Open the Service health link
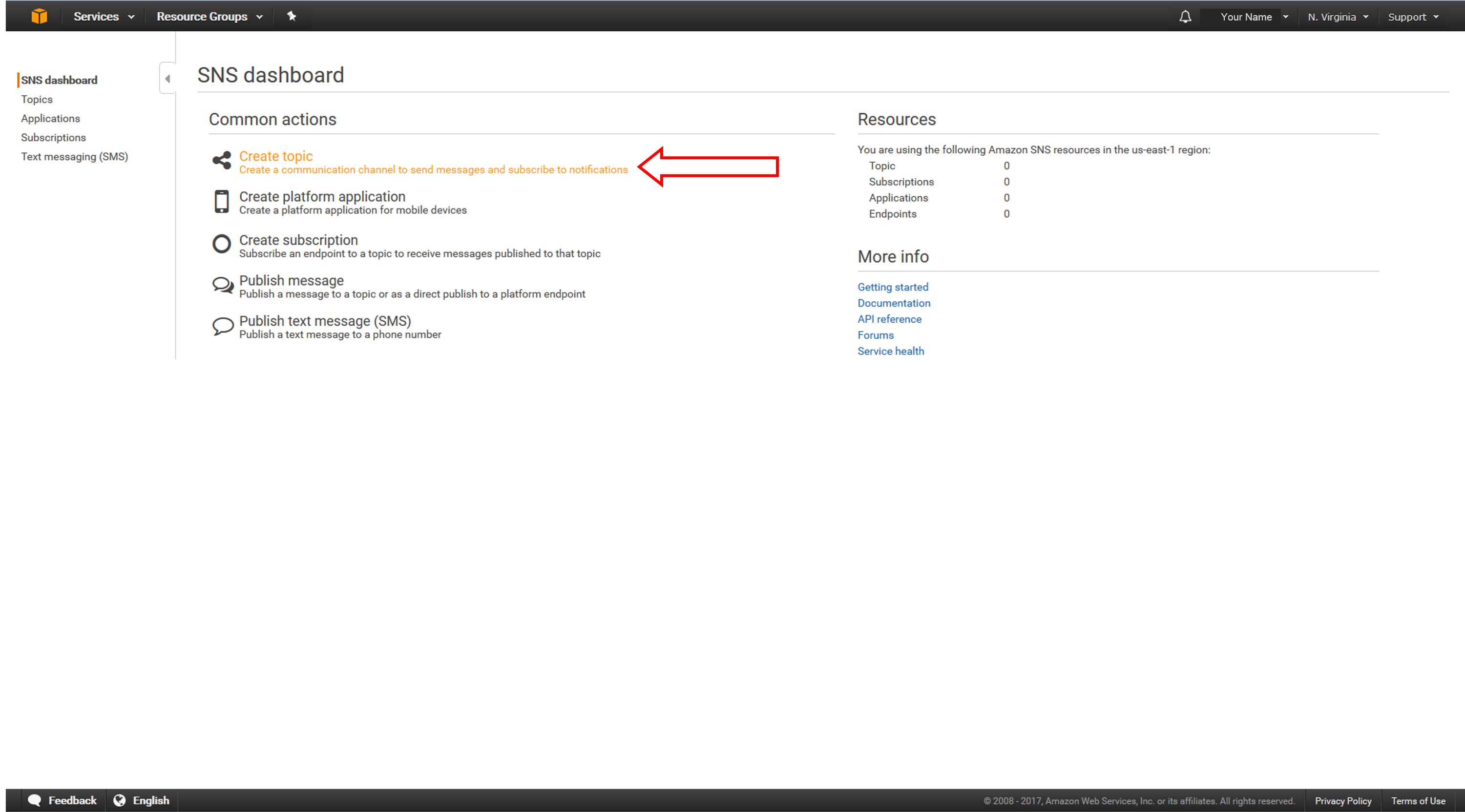Image resolution: width=1465 pixels, height=812 pixels. point(891,351)
